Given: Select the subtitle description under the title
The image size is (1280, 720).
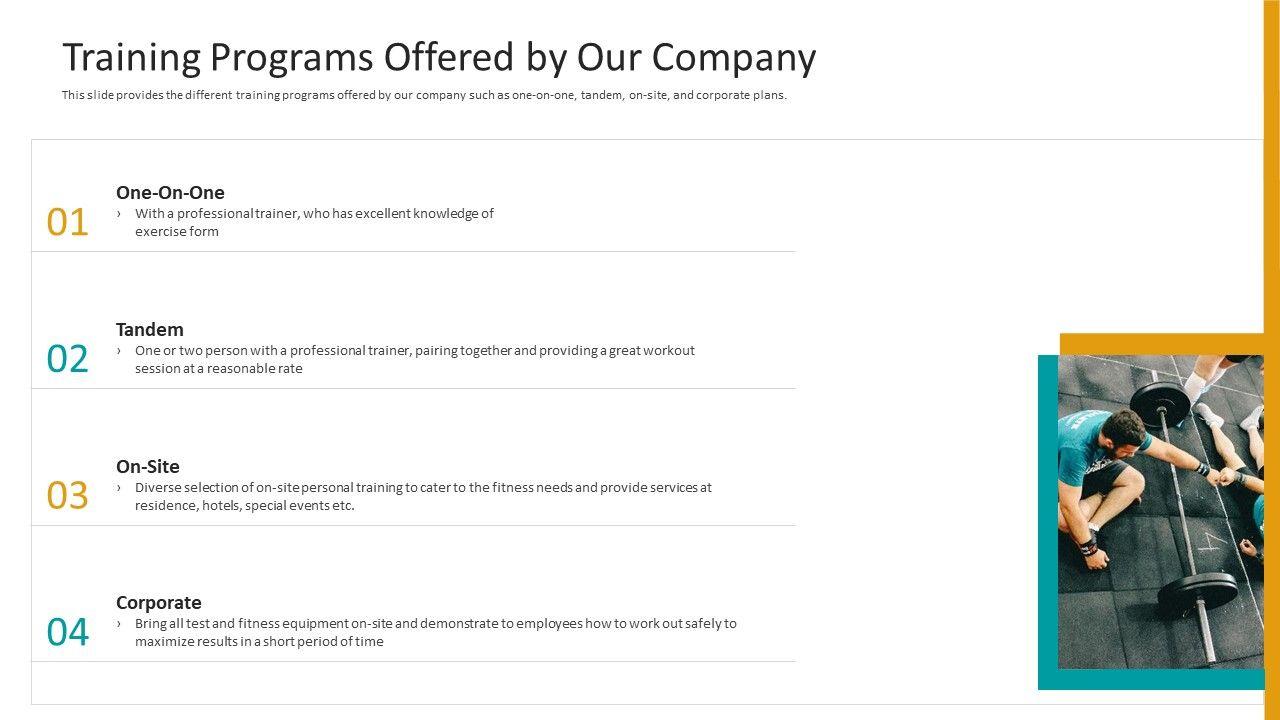Looking at the screenshot, I should click(x=424, y=96).
